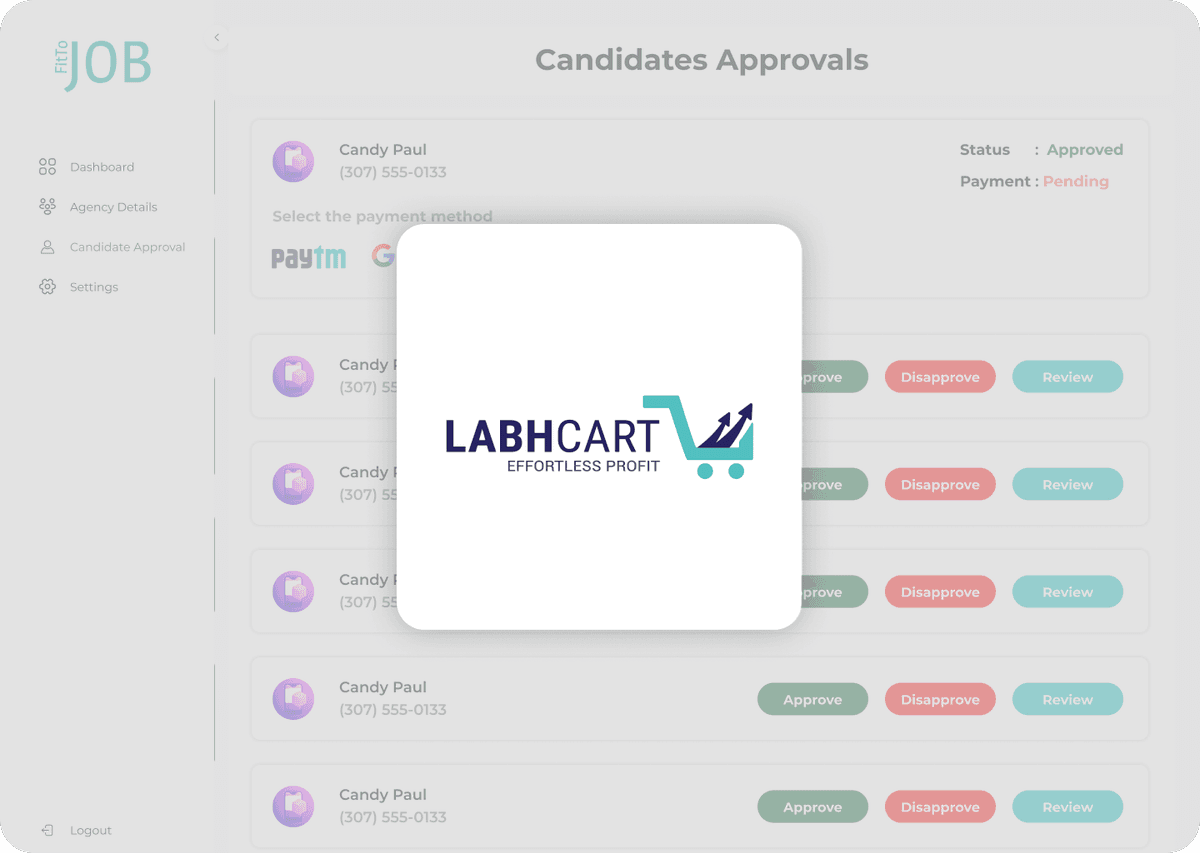Click Candy Paul's avatar in top card
Image resolution: width=1200 pixels, height=853 pixels.
click(293, 161)
